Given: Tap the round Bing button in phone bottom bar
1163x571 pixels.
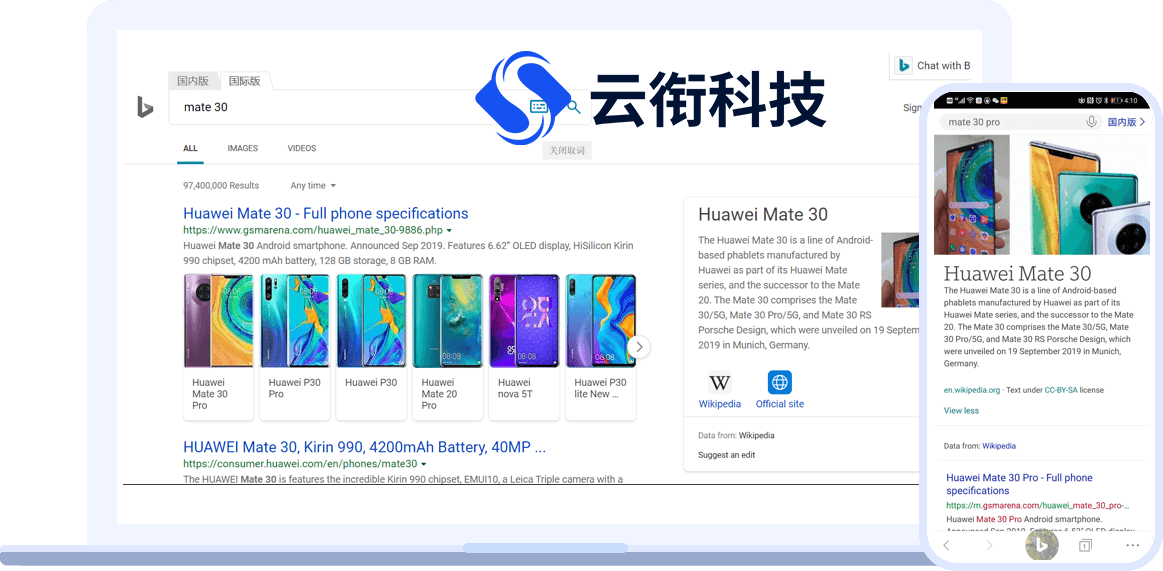Looking at the screenshot, I should pyautogui.click(x=1041, y=546).
